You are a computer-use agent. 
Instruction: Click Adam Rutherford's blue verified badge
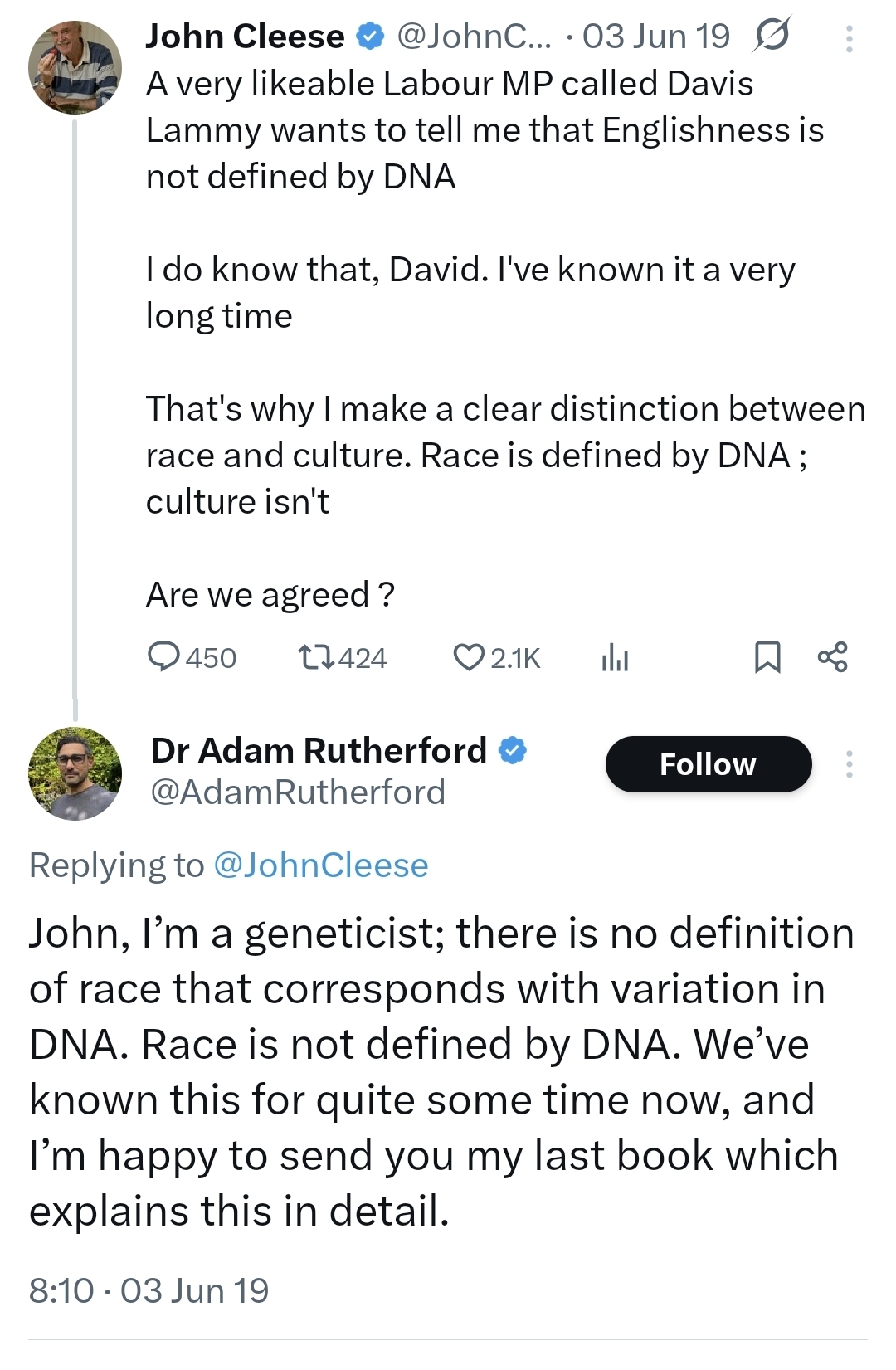pyautogui.click(x=513, y=751)
